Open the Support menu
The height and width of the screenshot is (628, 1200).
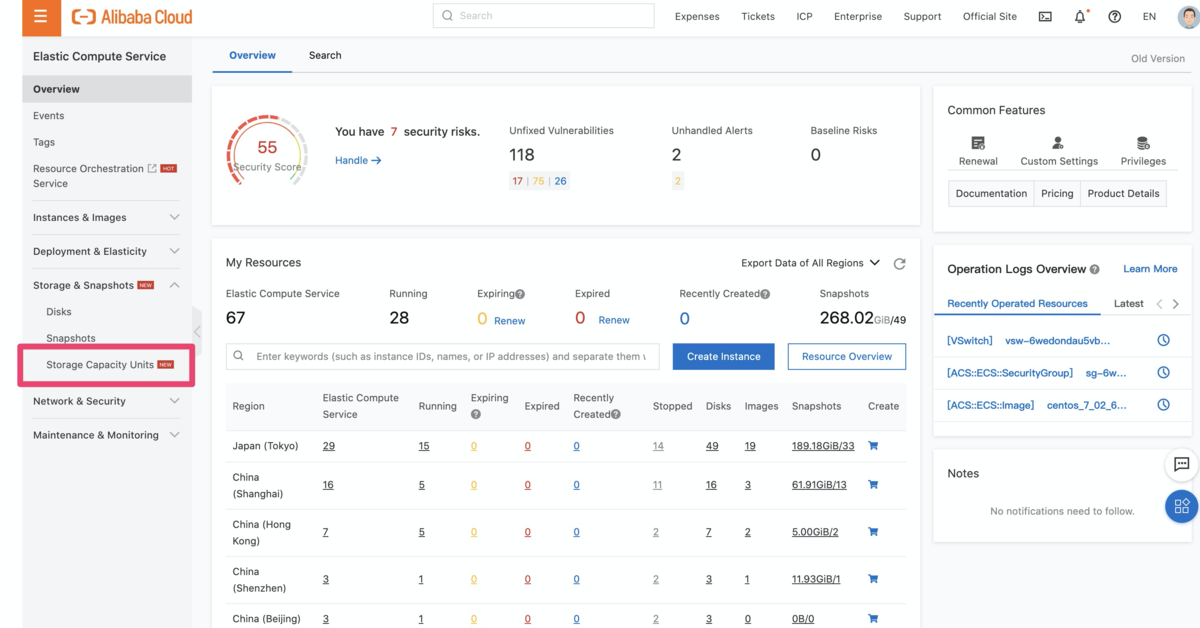click(x=922, y=17)
